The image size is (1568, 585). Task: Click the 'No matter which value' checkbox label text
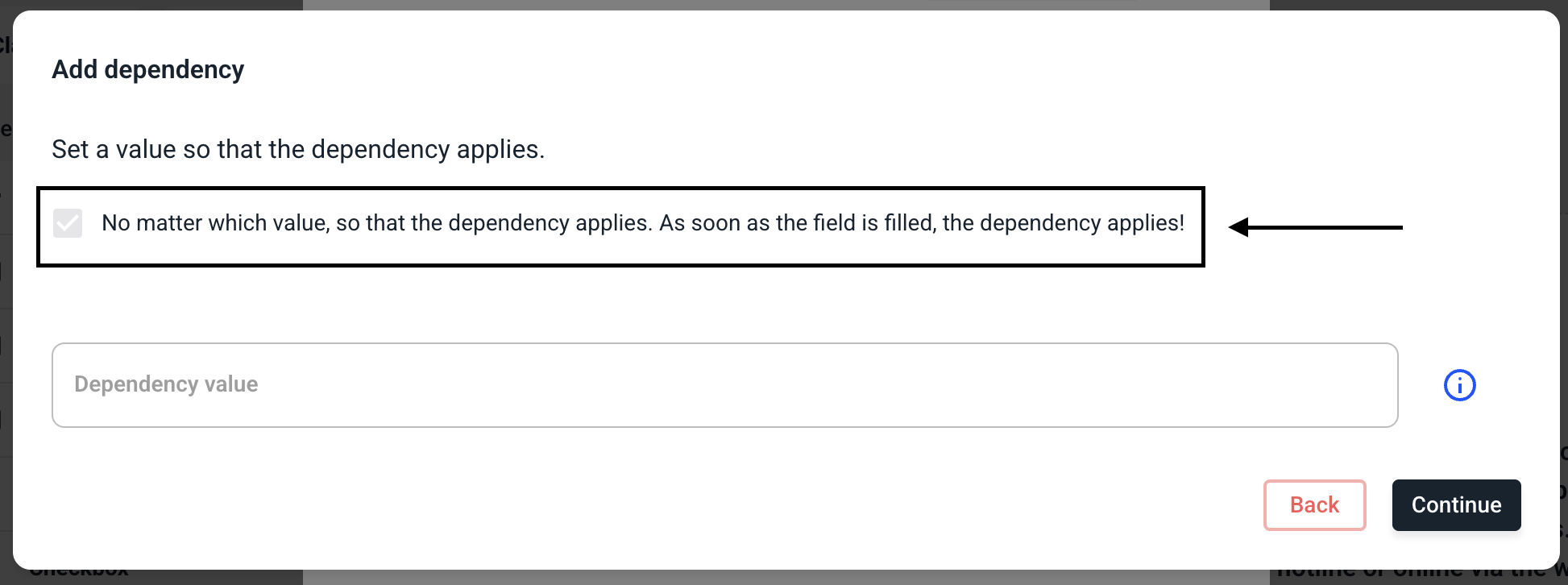pos(642,223)
